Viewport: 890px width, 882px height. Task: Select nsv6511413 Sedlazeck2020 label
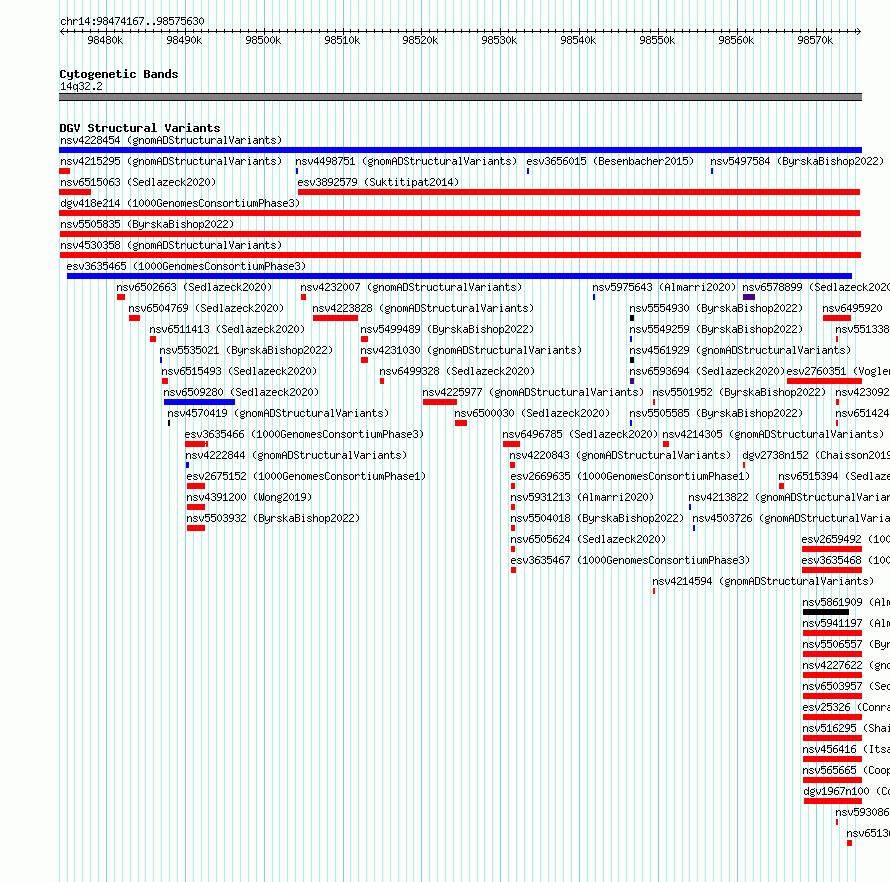(227, 329)
